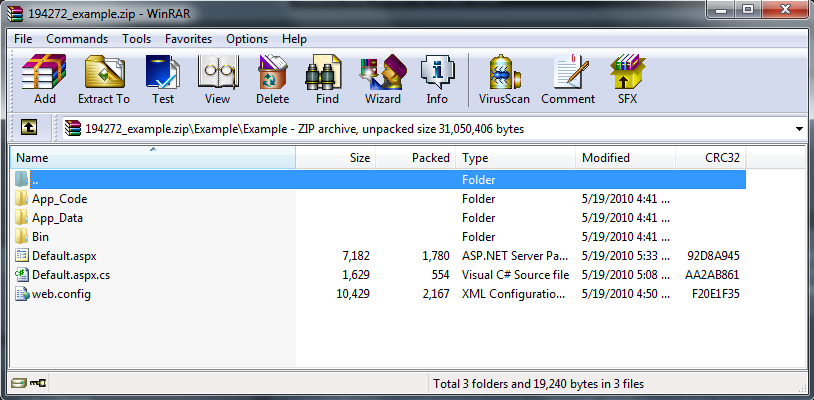Click status text 'Total 3 folders and 19,240 bytes'
The image size is (814, 400).
(x=539, y=384)
